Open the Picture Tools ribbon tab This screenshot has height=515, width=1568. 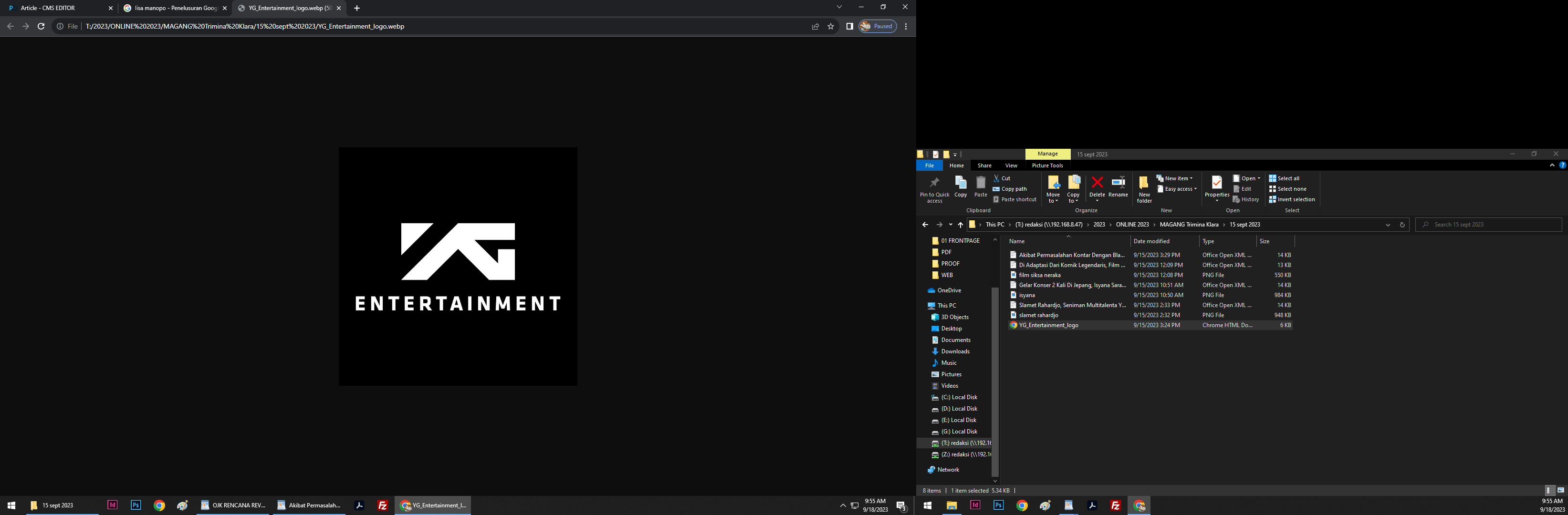tap(1047, 165)
